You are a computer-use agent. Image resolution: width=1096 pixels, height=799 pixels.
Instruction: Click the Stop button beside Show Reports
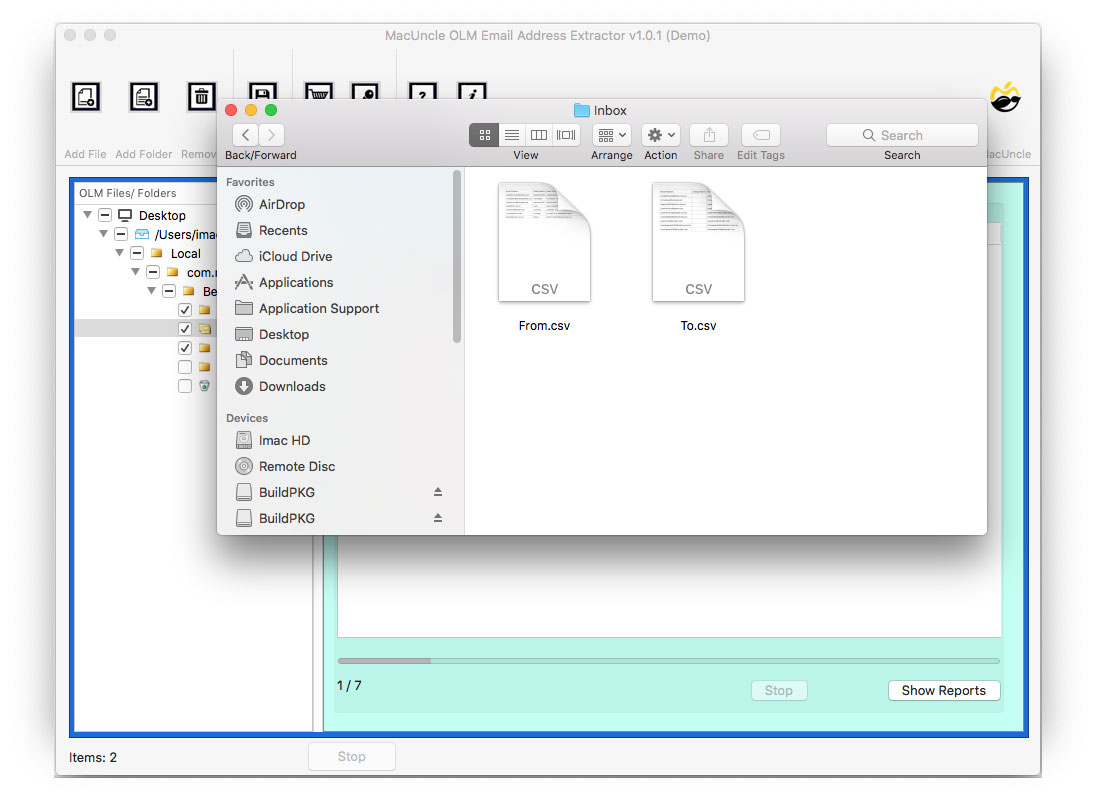(779, 691)
